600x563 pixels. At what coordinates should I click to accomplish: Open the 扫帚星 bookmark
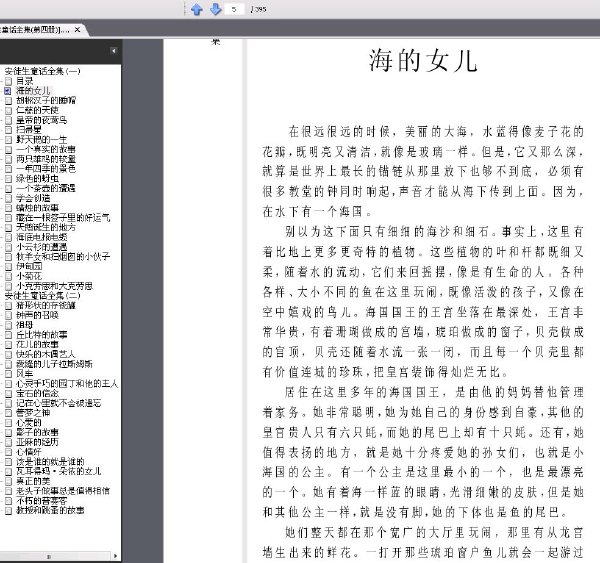point(29,130)
